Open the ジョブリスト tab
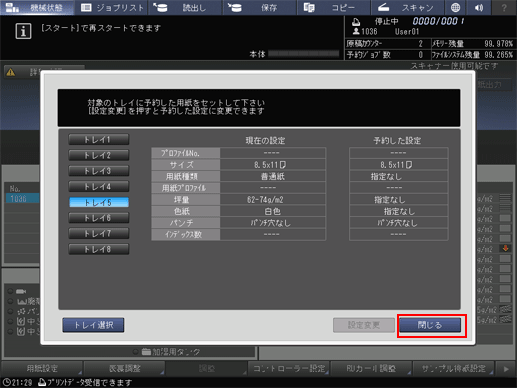Viewport: 517px width, 388px height. coord(111,7)
